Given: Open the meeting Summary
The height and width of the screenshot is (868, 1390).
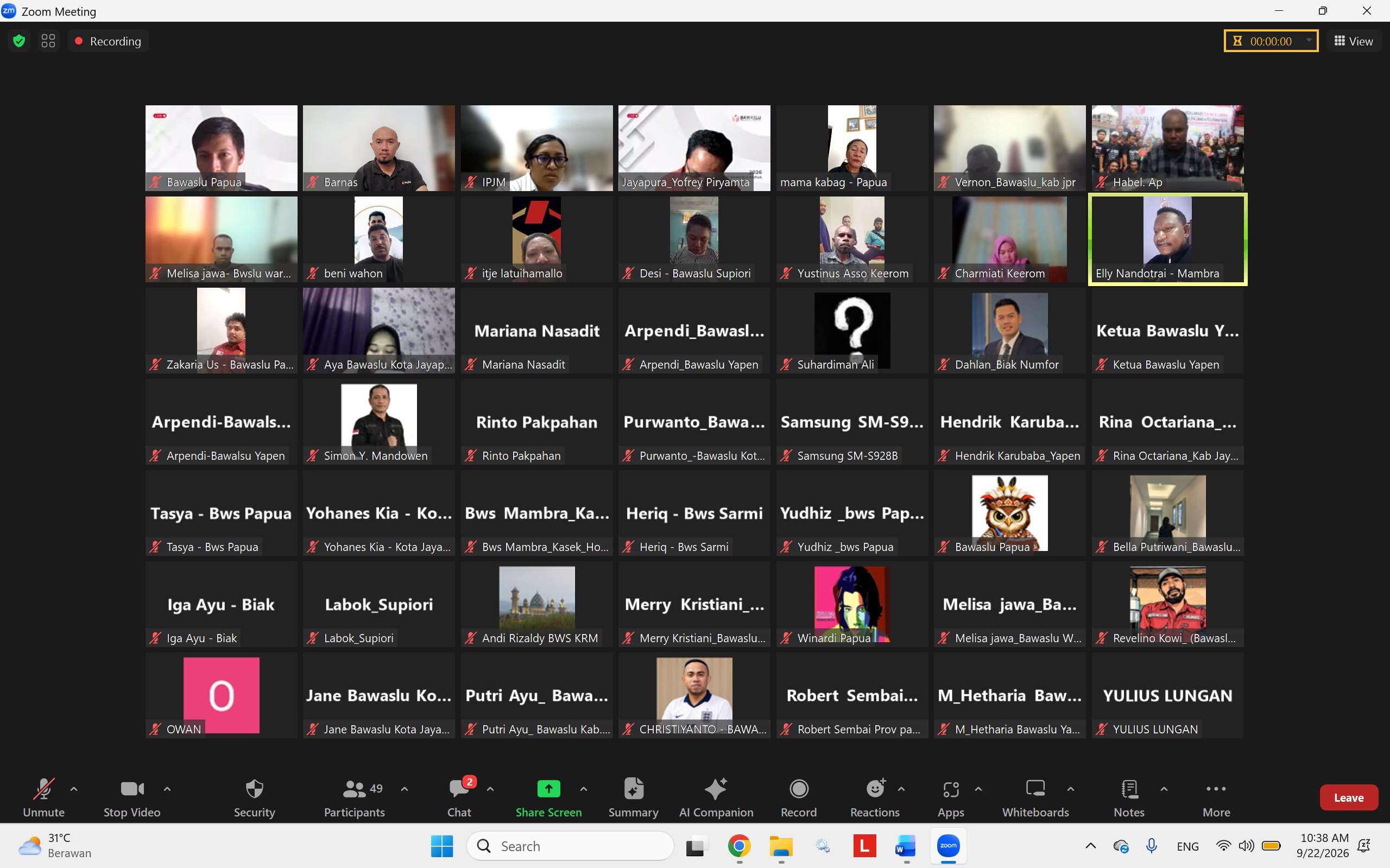Looking at the screenshot, I should point(633,797).
